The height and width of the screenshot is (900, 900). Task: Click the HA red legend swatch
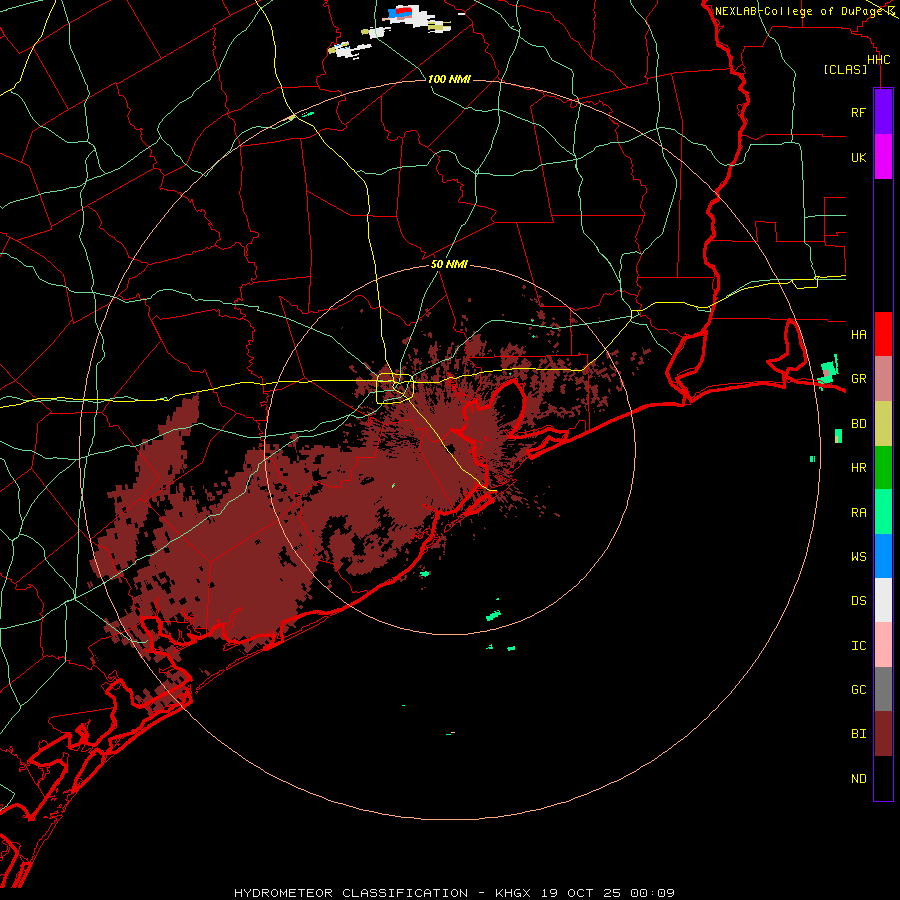coord(883,334)
